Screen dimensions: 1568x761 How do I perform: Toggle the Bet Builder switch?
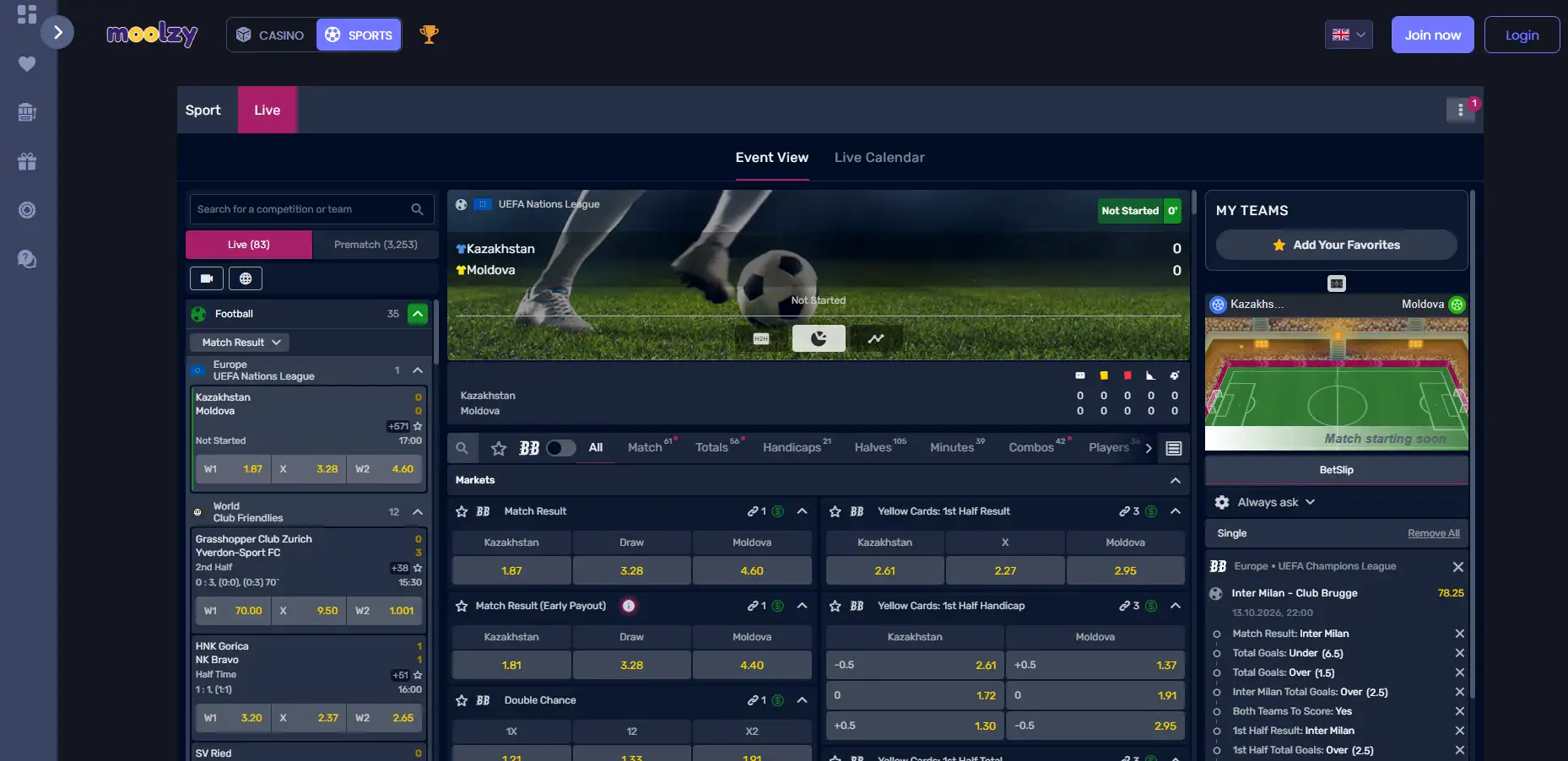click(x=561, y=448)
